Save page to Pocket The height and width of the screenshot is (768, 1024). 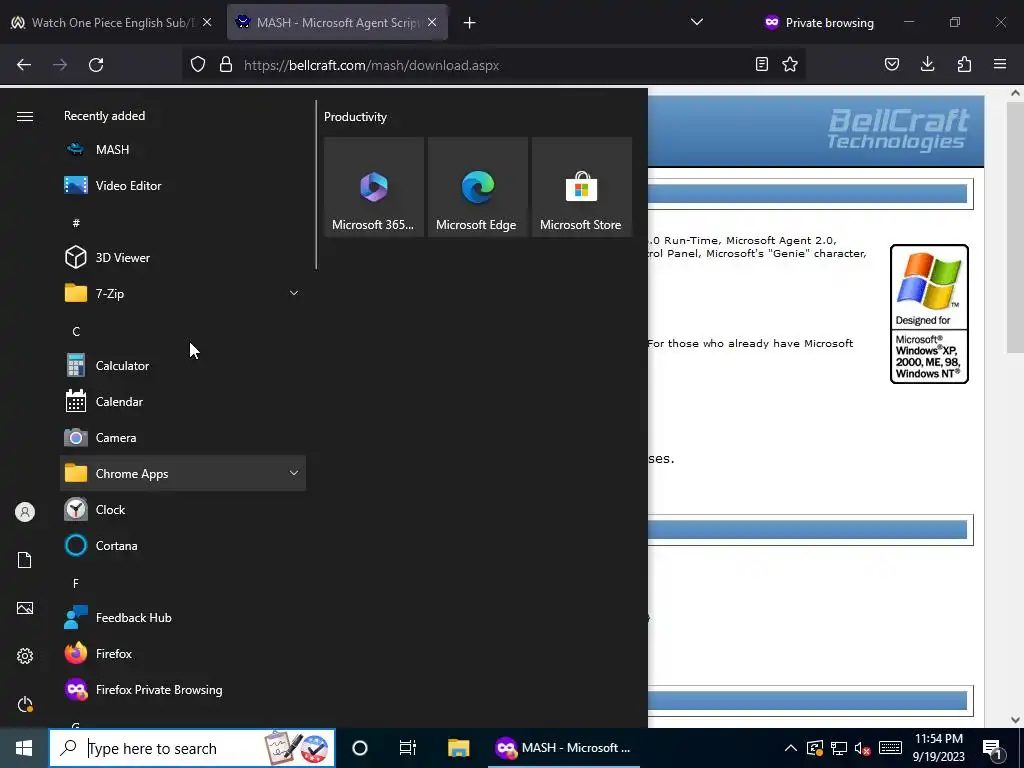[891, 64]
